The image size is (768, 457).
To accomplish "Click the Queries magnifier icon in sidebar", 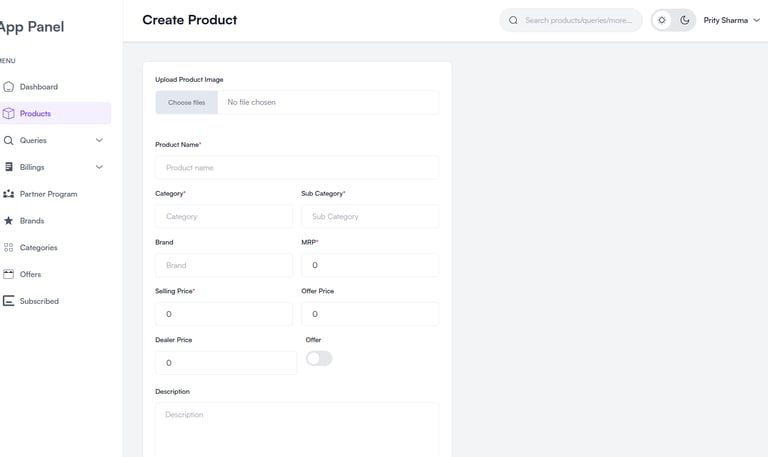I will coord(9,141).
